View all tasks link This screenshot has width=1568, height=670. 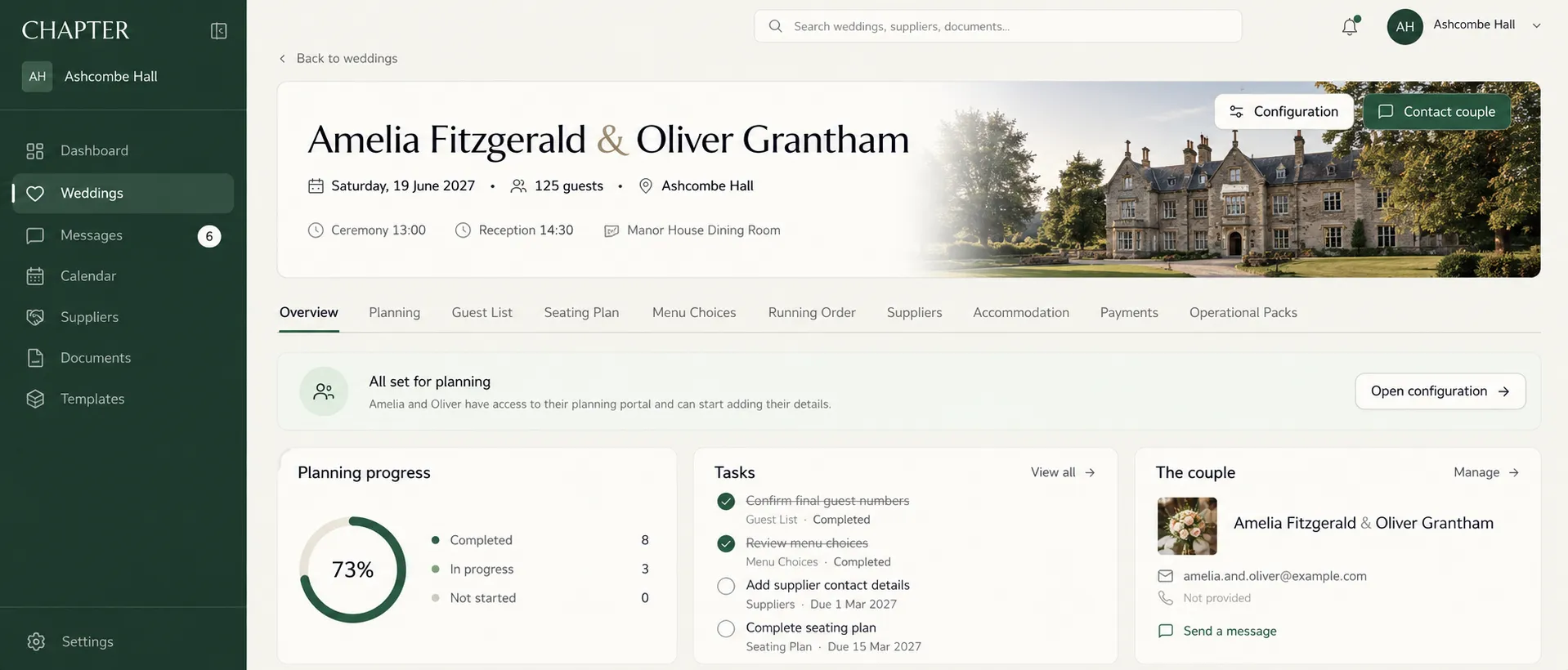1063,472
